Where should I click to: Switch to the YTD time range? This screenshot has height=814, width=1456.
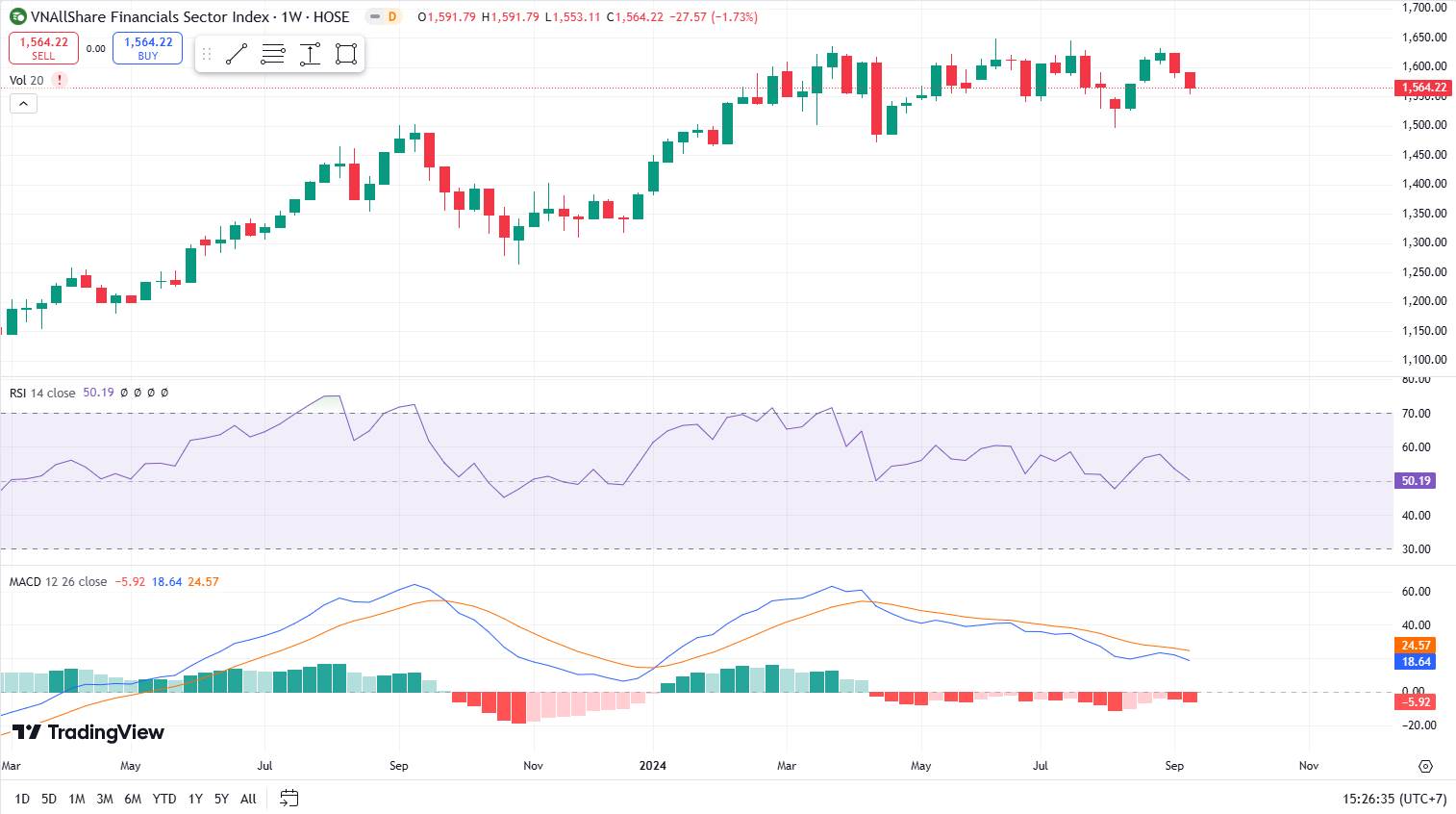pos(164,799)
